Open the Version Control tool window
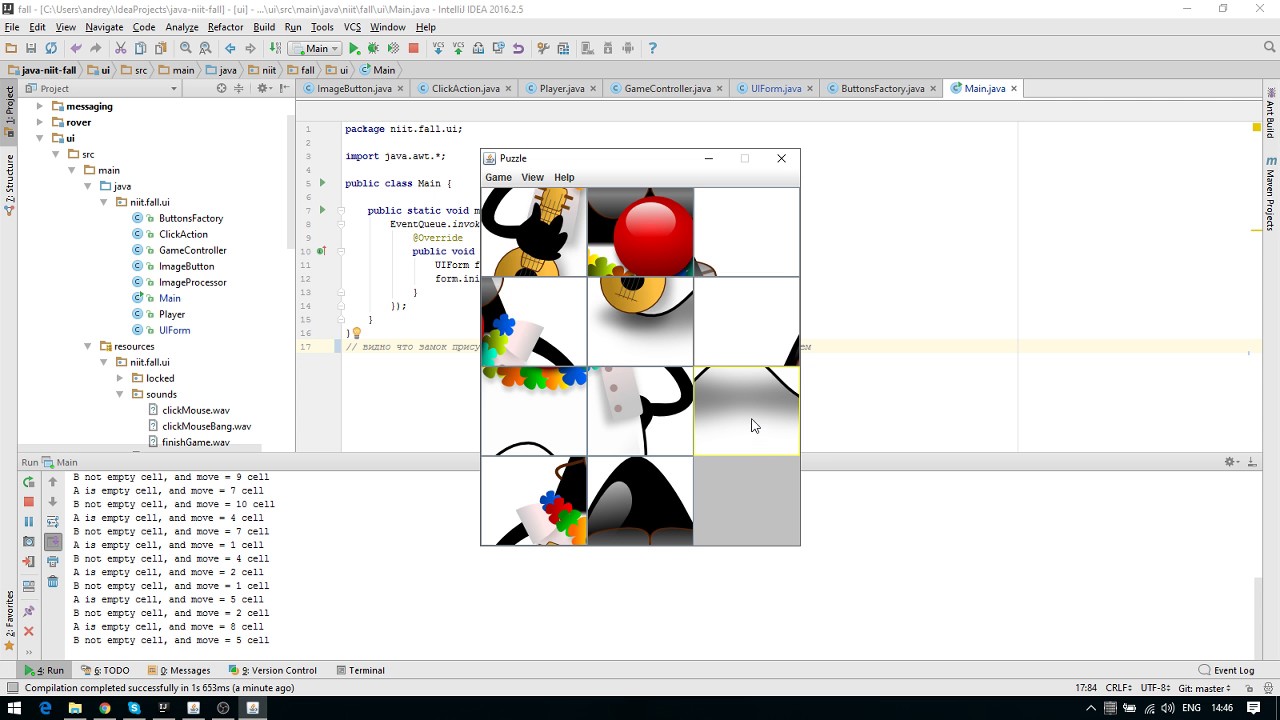The image size is (1280, 720). click(x=273, y=670)
